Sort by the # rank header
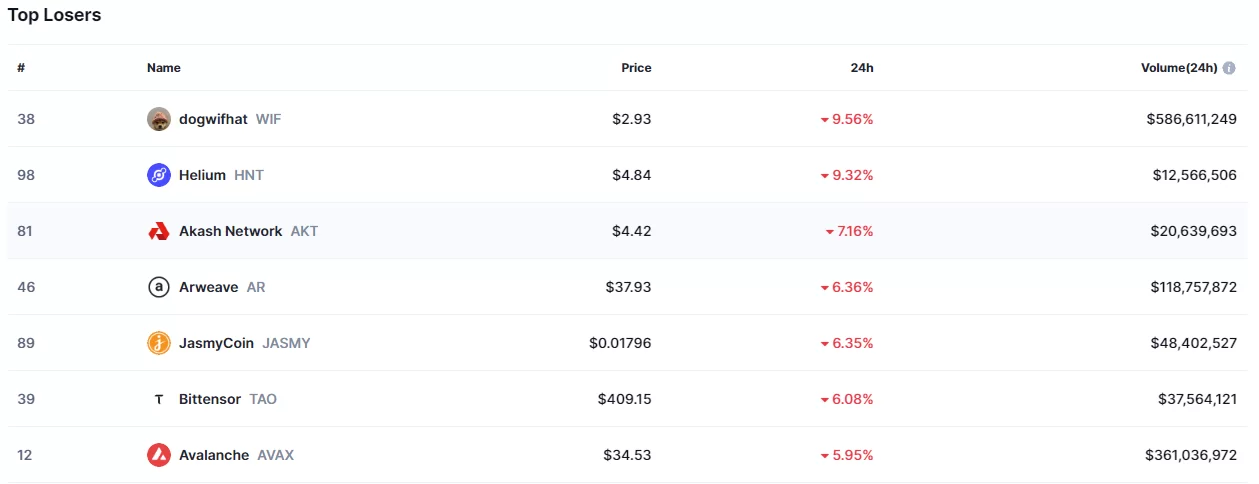The image size is (1259, 484). (x=21, y=68)
